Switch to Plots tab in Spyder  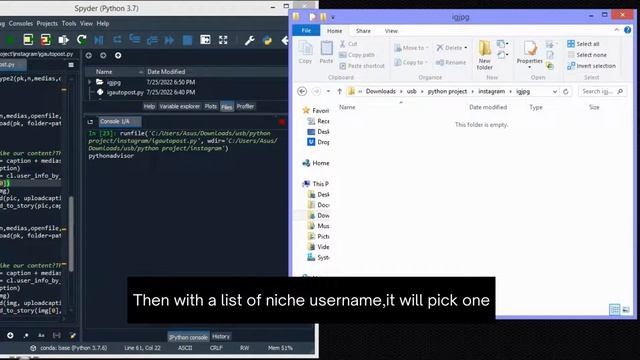tap(211, 106)
